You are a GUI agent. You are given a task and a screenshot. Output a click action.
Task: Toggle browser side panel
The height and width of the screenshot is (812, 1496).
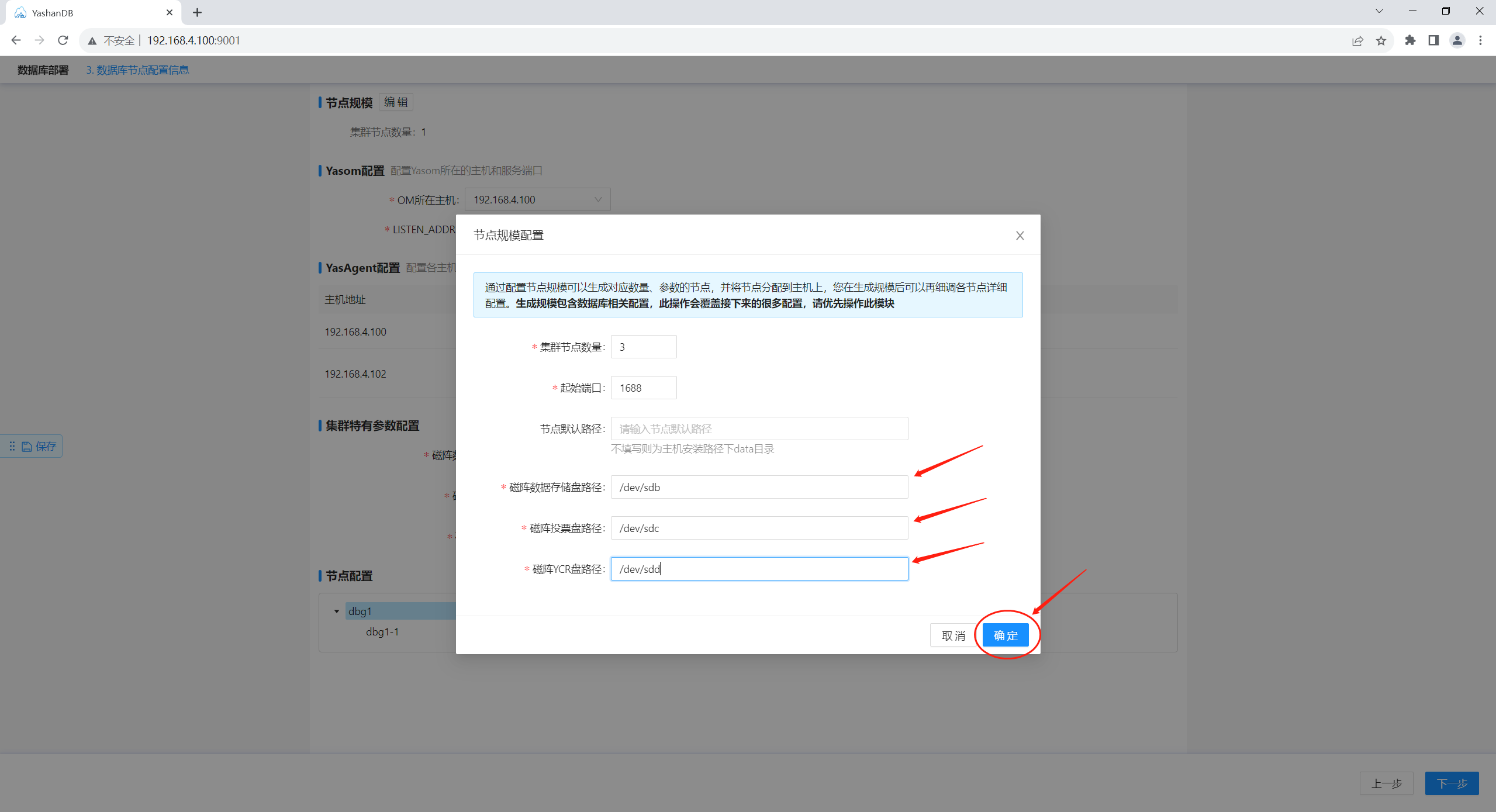(1433, 40)
